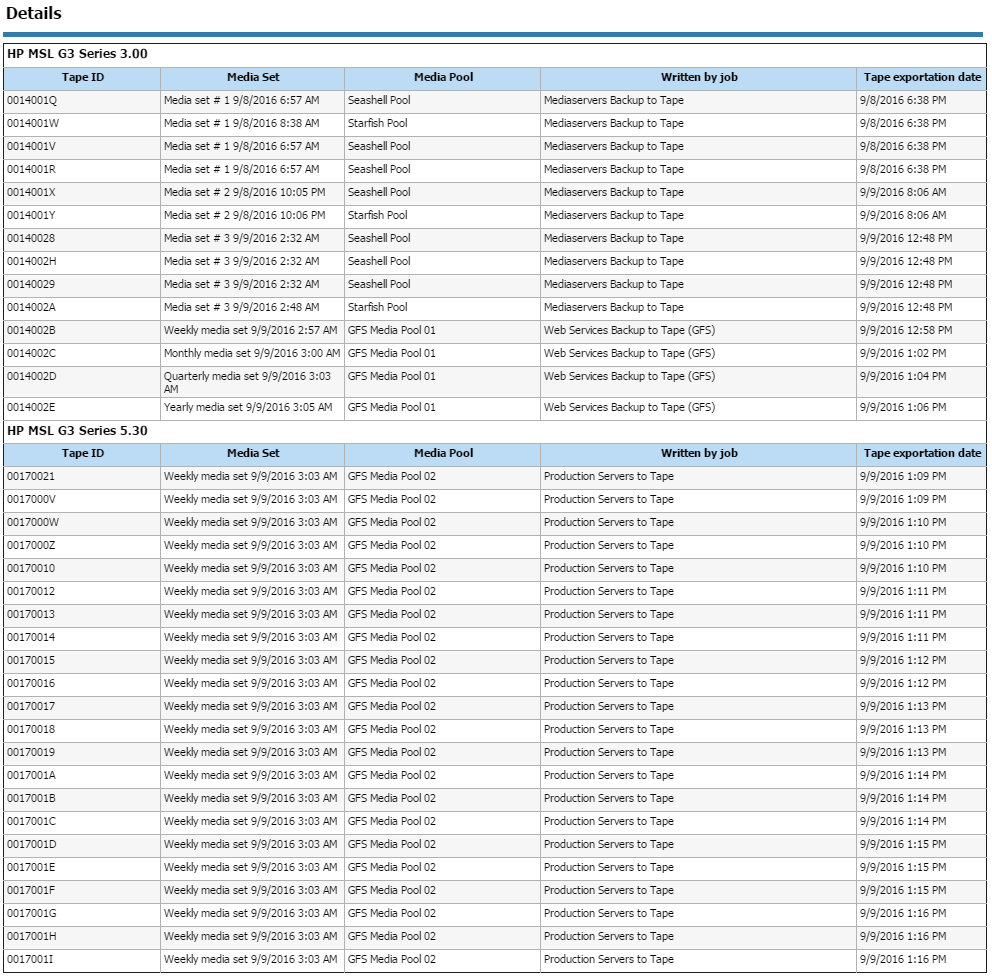992x978 pixels.
Task: Click Tape ID 0014002C
Action: pyautogui.click(x=82, y=354)
